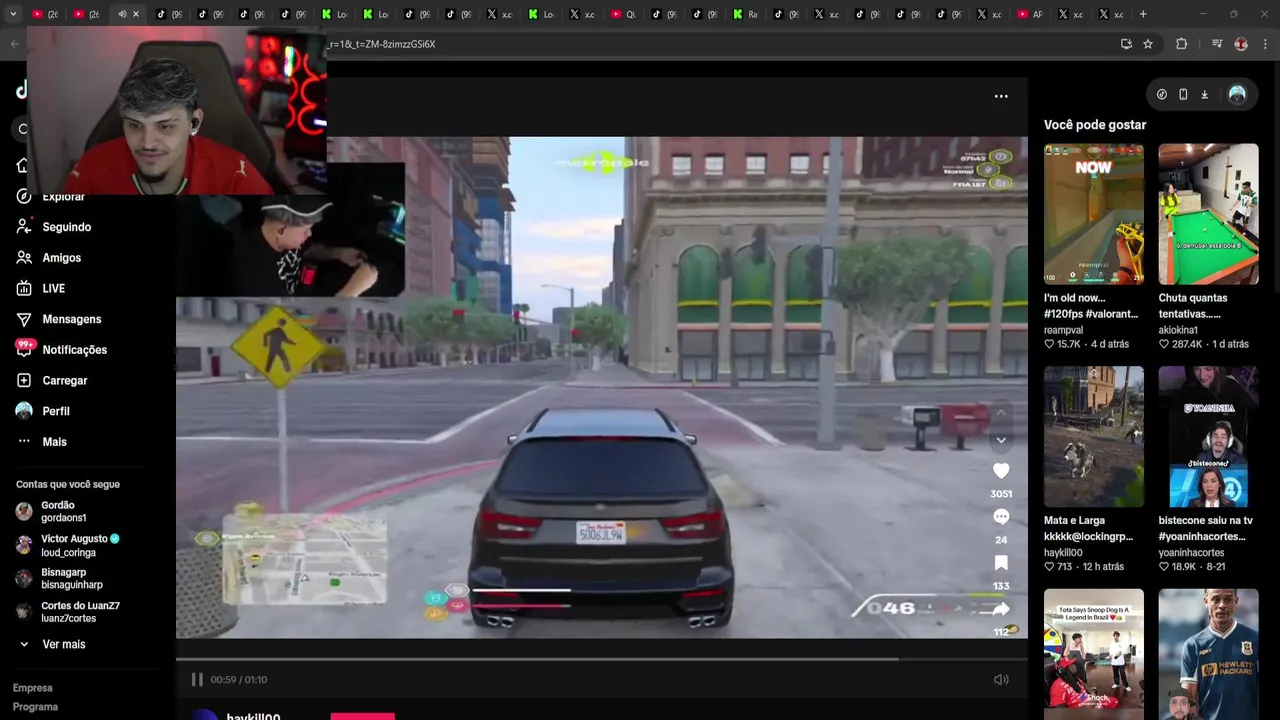The height and width of the screenshot is (720, 1280).
Task: Open followed account Victor Augusto
Action: 68,545
